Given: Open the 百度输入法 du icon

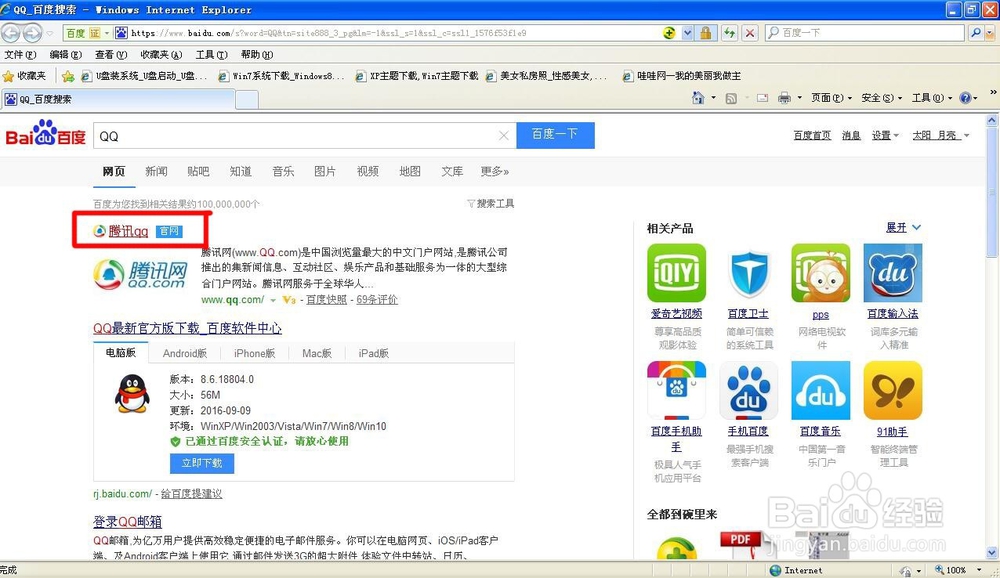Looking at the screenshot, I should 893,272.
